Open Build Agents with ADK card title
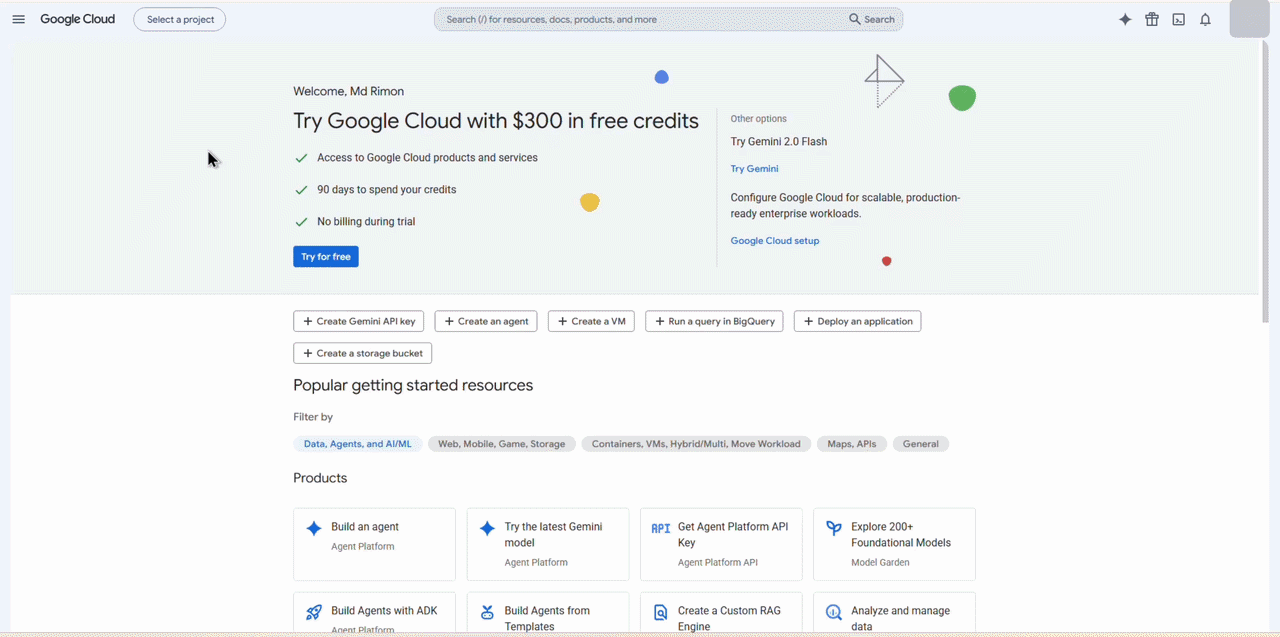 [384, 611]
